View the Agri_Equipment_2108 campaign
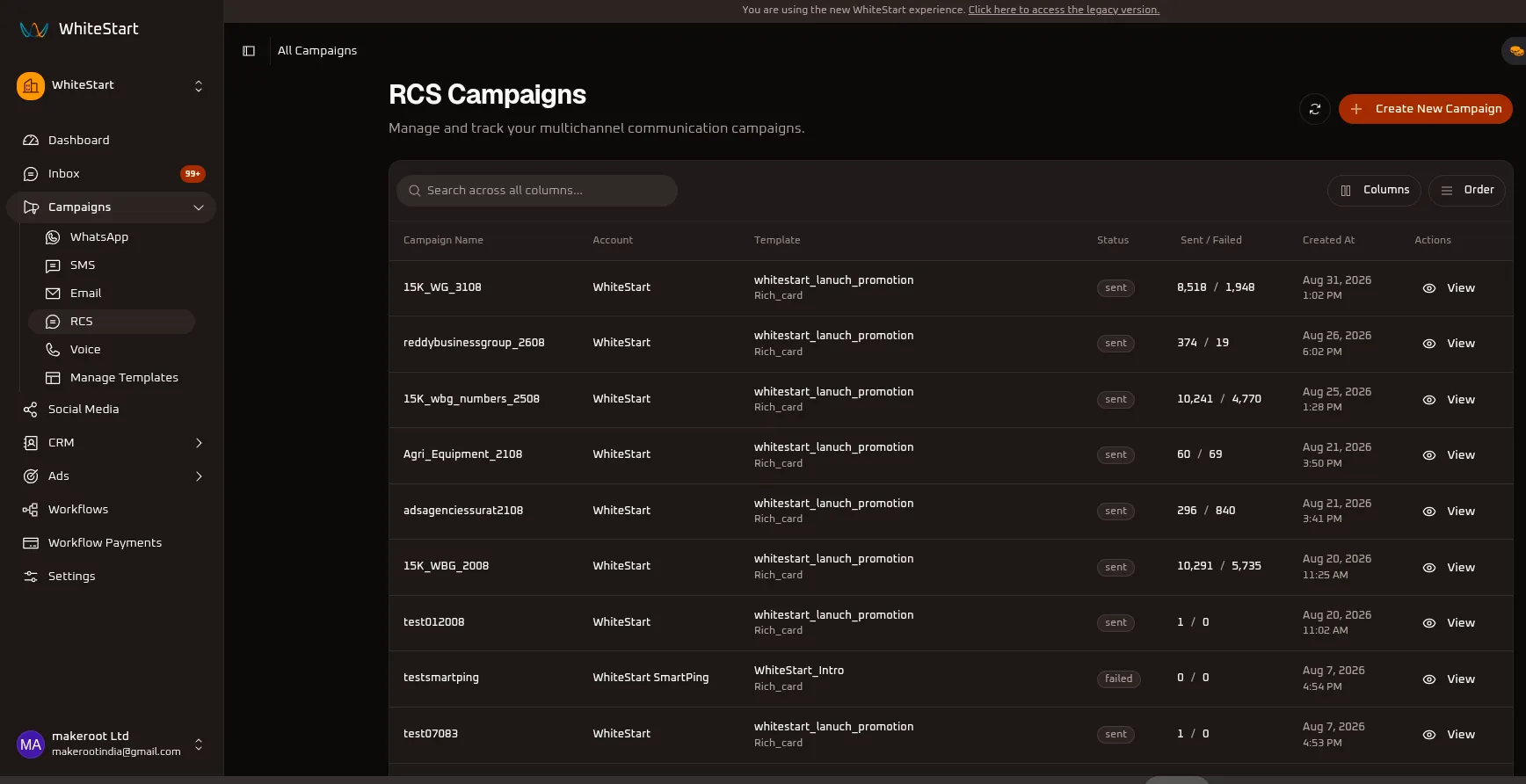 [x=1449, y=455]
